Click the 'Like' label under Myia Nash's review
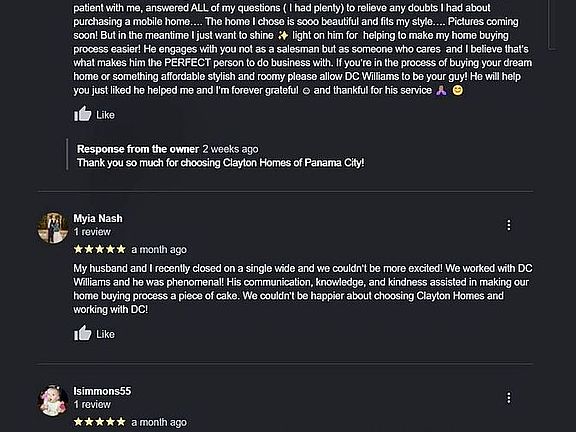 point(105,334)
